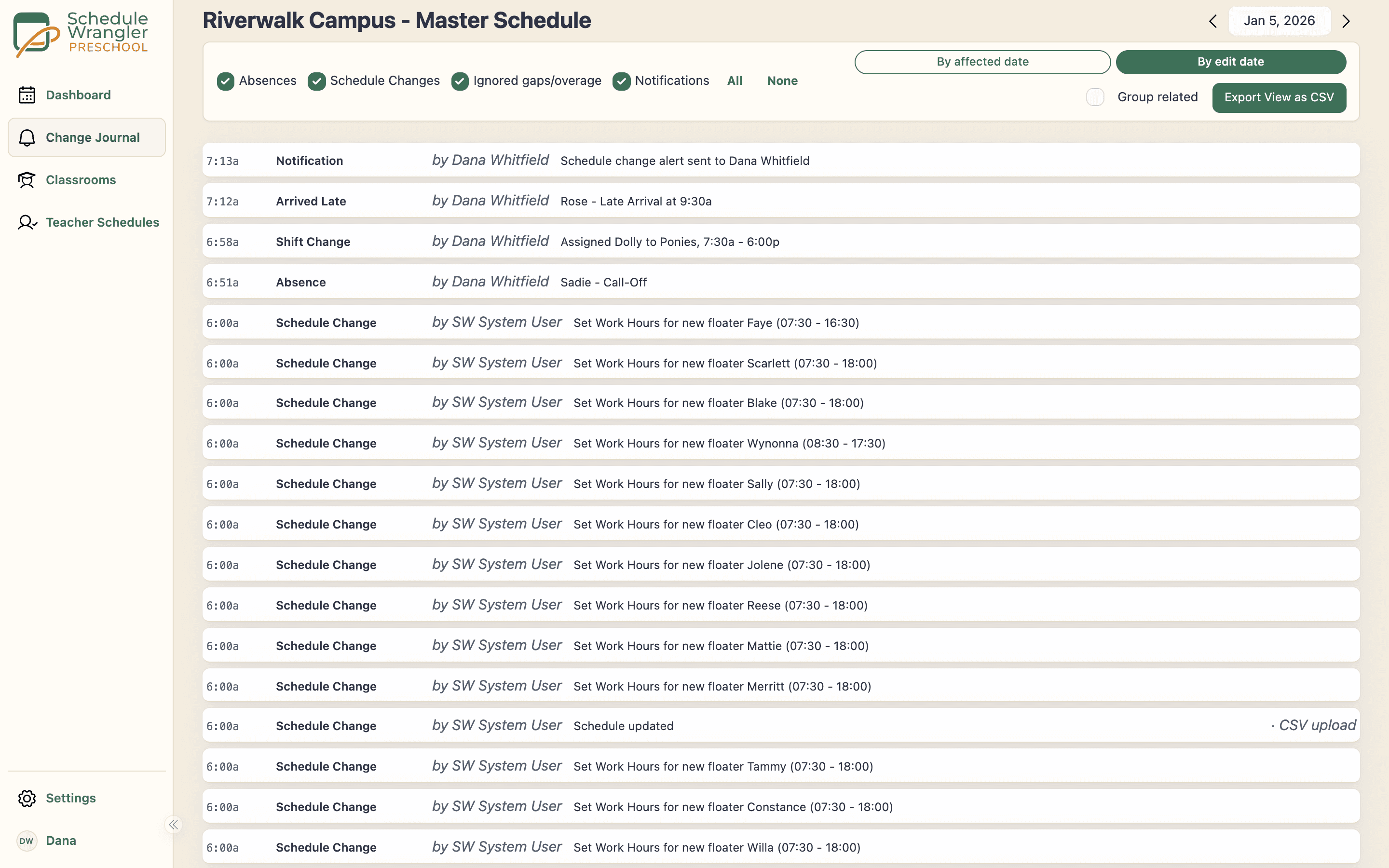Switch to By affected date view
Viewport: 1389px width, 868px height.
pos(982,62)
